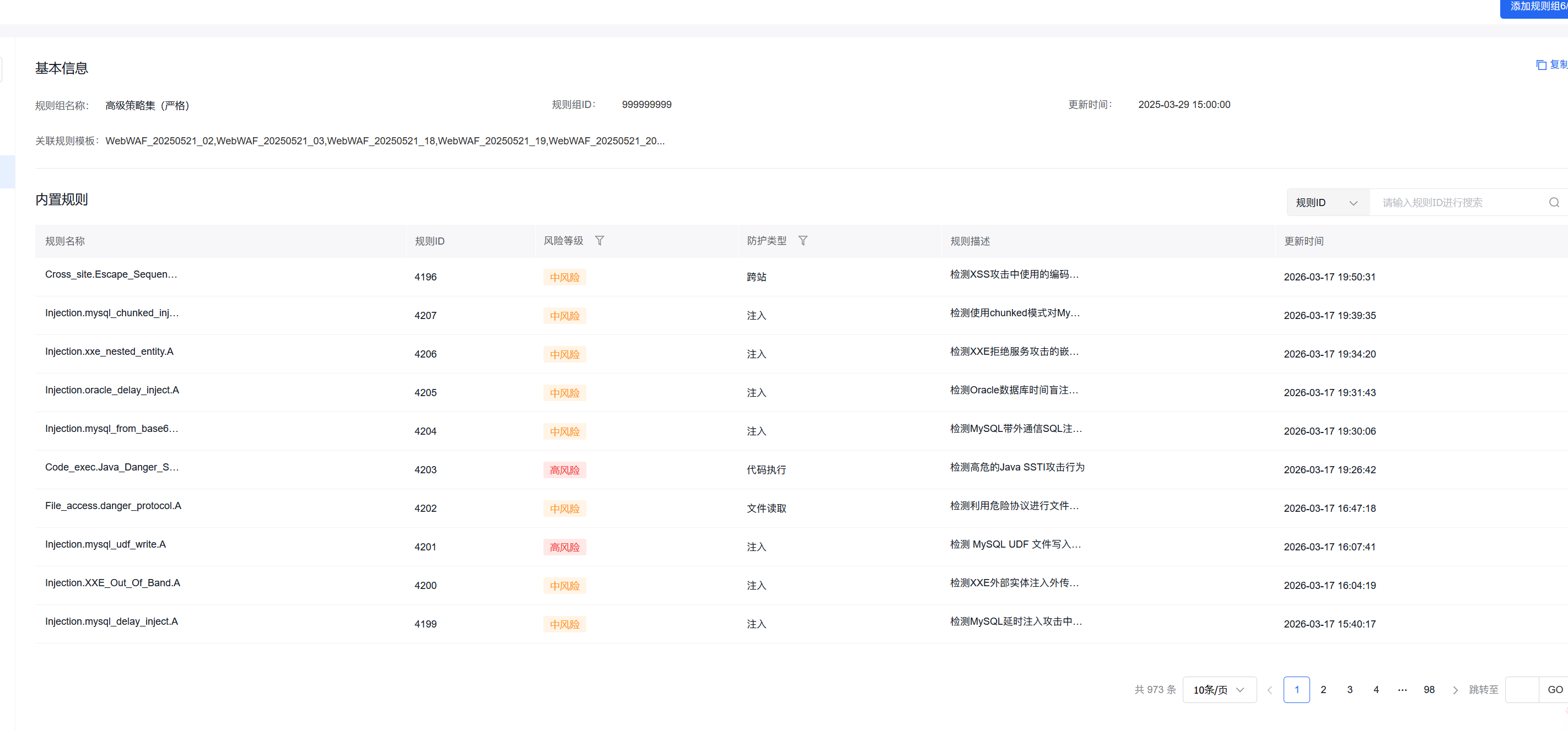Go to previous page with left arrow icon
The width and height of the screenshot is (1568, 730).
pos(1270,689)
